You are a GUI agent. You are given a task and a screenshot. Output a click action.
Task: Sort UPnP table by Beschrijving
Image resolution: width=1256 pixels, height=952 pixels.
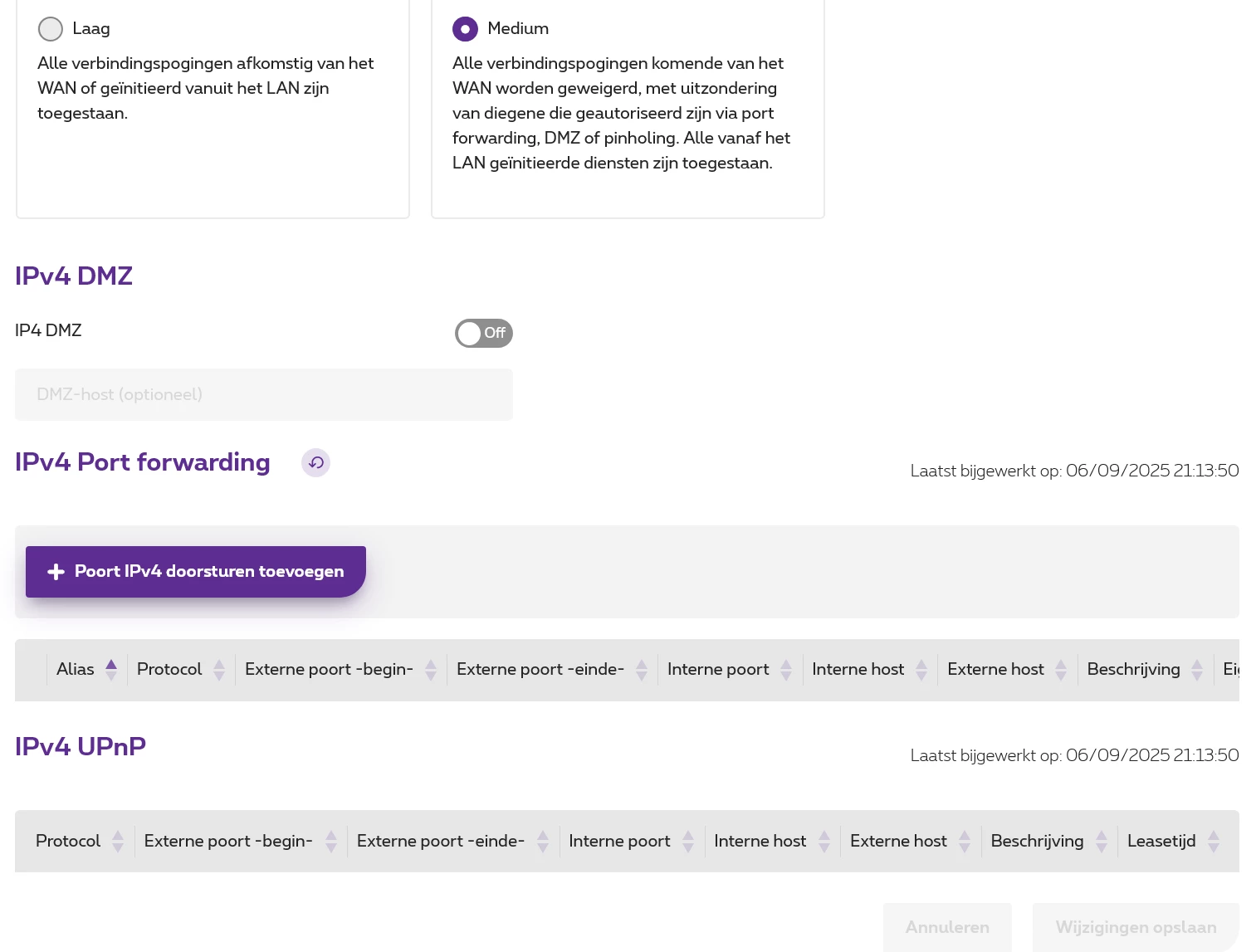point(1102,842)
